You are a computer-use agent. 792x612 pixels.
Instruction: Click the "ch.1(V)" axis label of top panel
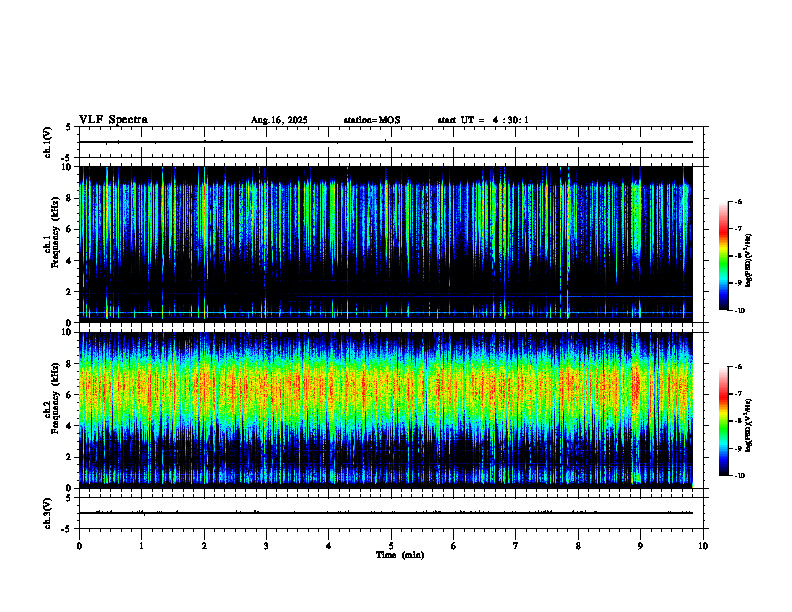tap(47, 142)
